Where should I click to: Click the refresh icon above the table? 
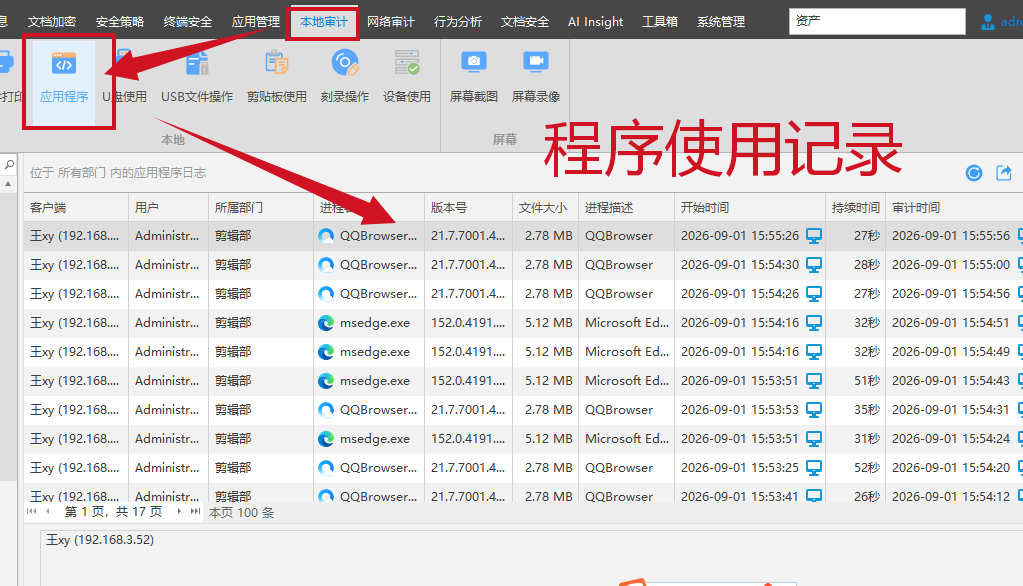[x=973, y=173]
